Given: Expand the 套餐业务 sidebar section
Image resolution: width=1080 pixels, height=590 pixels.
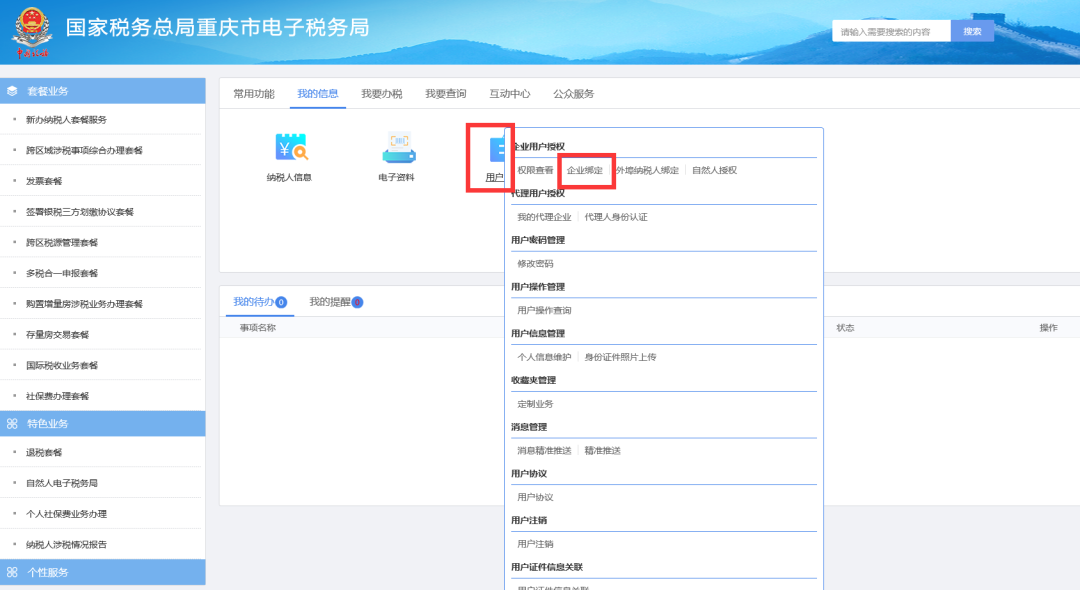Looking at the screenshot, I should click(103, 91).
